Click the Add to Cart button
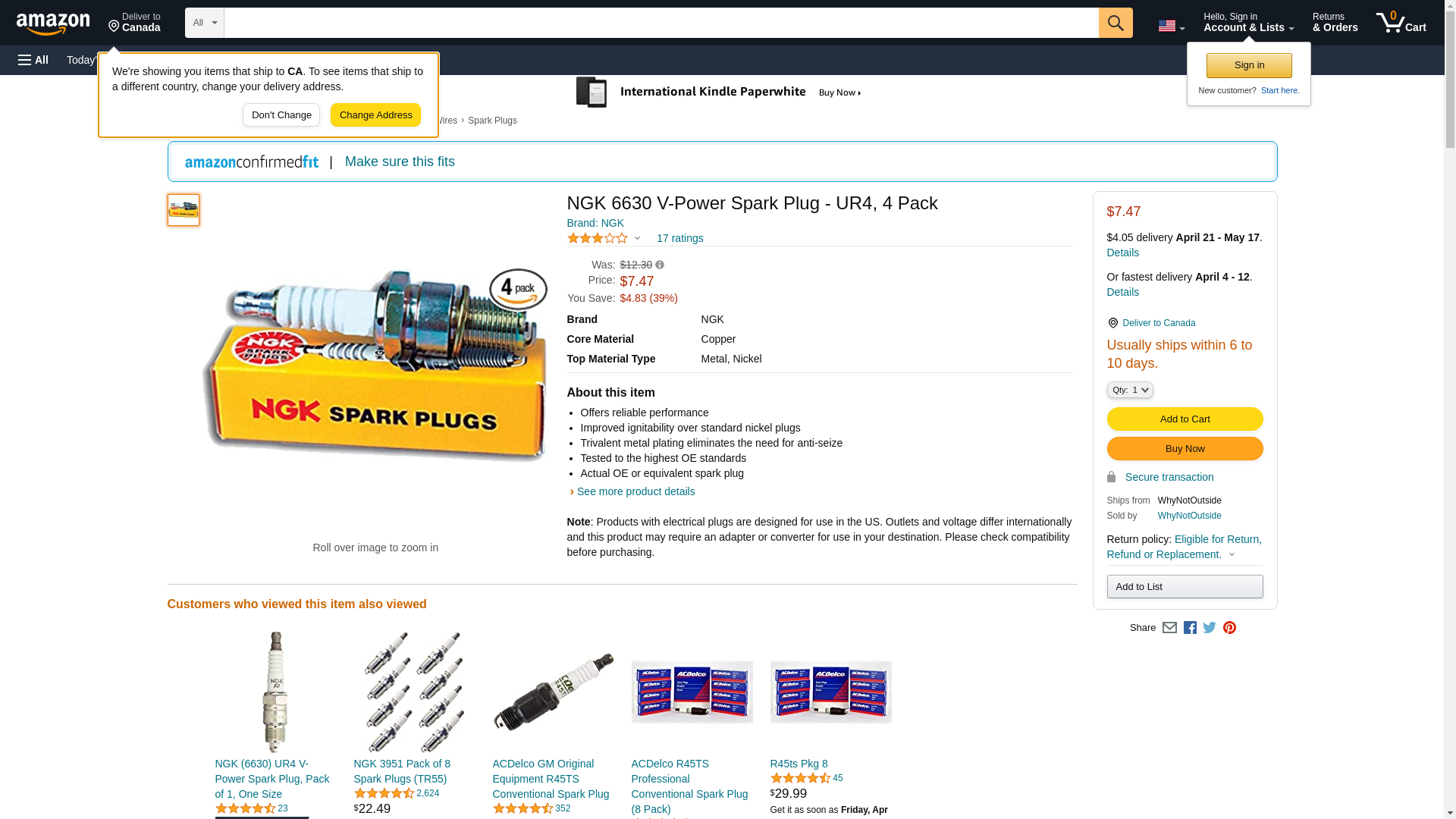The image size is (1456, 819). [1185, 419]
